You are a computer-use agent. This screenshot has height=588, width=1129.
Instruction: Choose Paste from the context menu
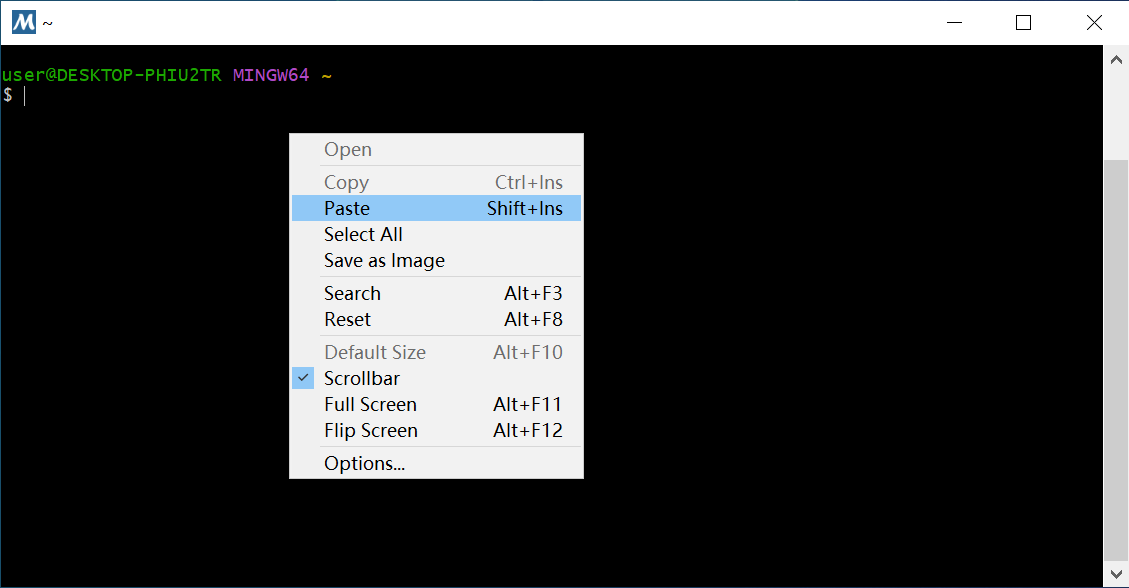tap(347, 209)
